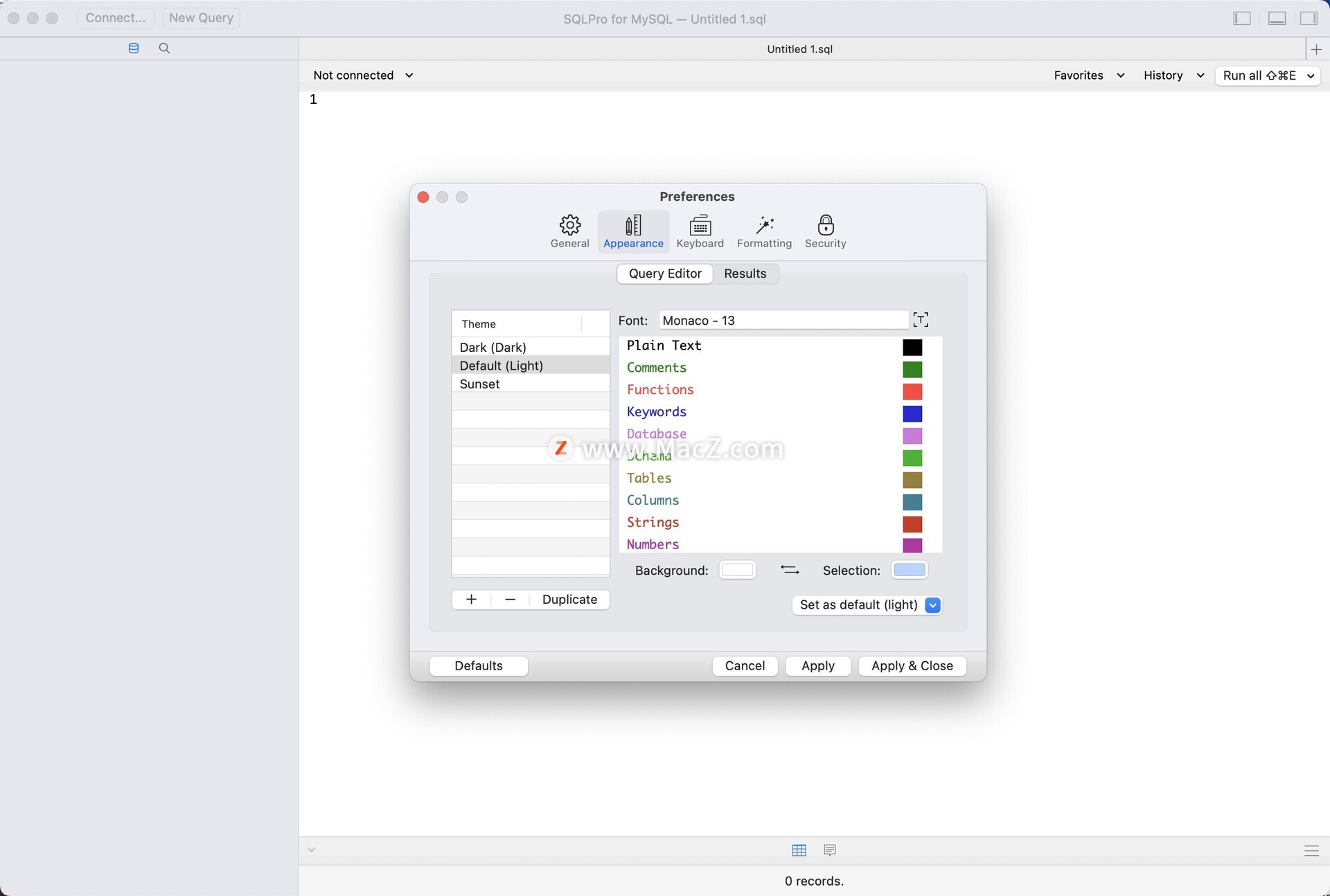Click the 0 records status text
This screenshot has height=896, width=1330.
[814, 881]
